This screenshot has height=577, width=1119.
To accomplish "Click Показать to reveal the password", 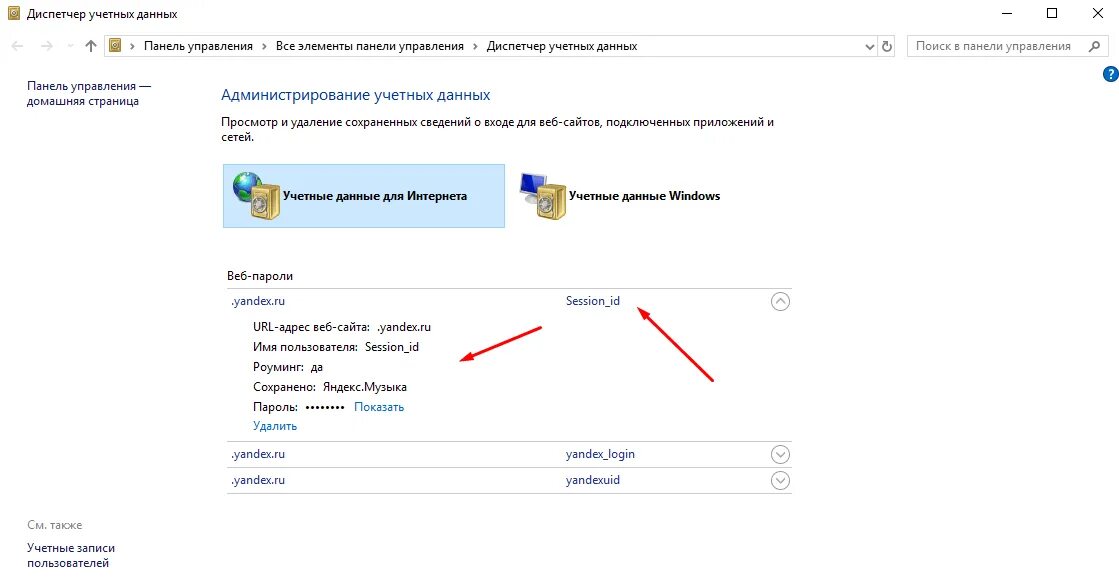I will [379, 407].
